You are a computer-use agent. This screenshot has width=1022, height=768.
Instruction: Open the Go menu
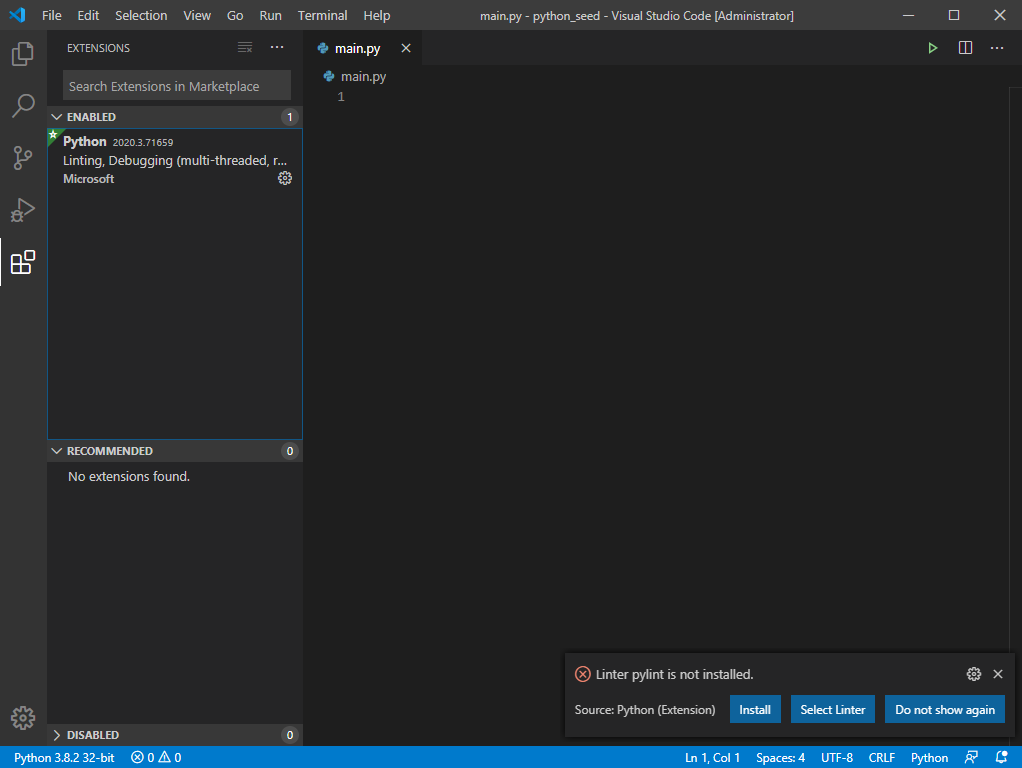pyautogui.click(x=235, y=15)
